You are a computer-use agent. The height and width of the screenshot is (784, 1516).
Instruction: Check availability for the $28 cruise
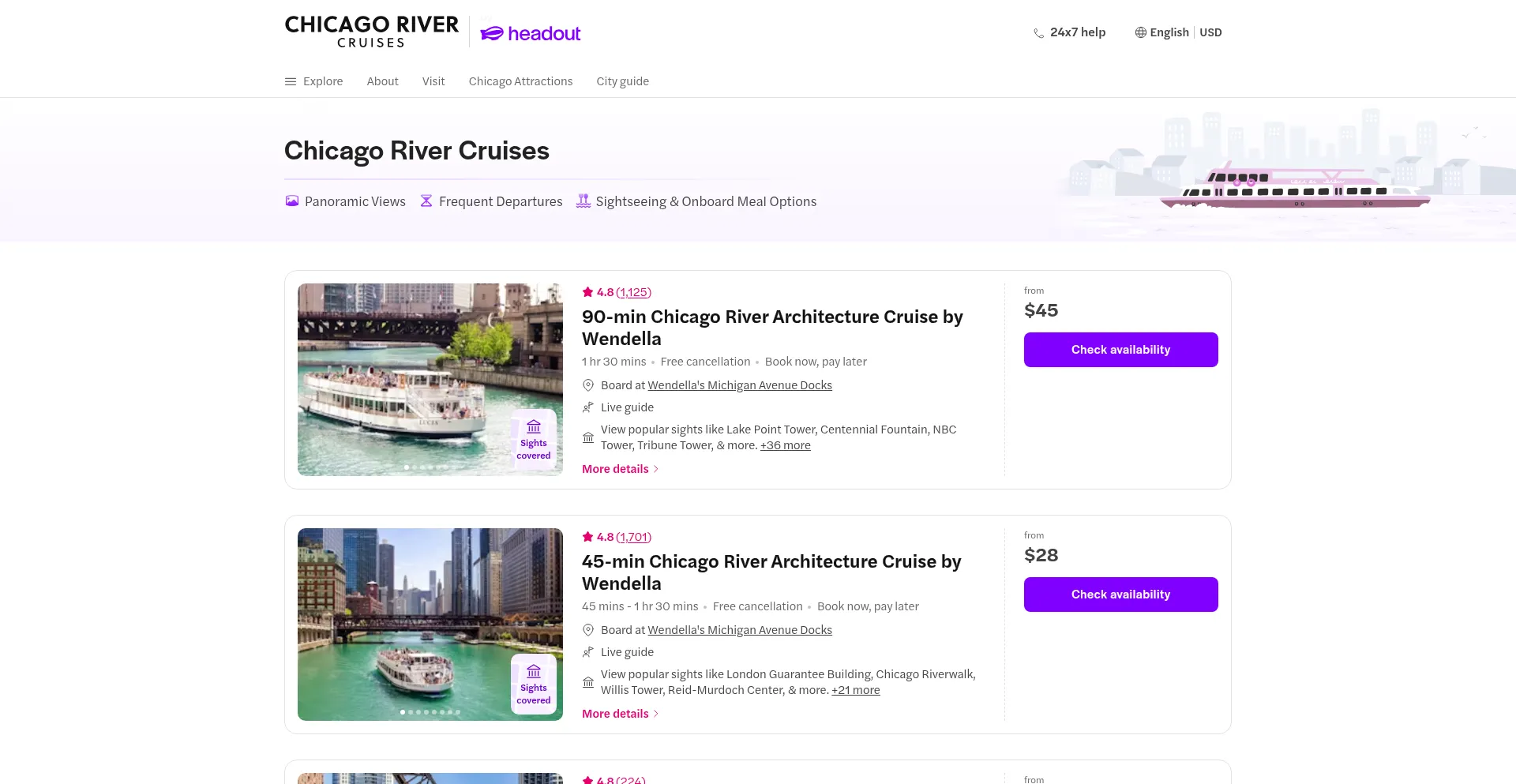[1121, 595]
